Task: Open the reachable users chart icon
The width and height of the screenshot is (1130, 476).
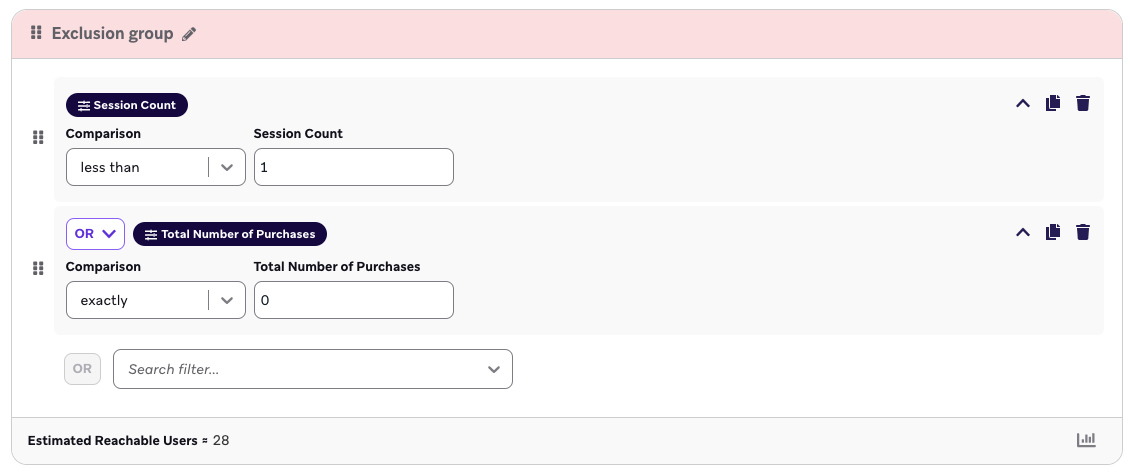Action: pyautogui.click(x=1086, y=440)
